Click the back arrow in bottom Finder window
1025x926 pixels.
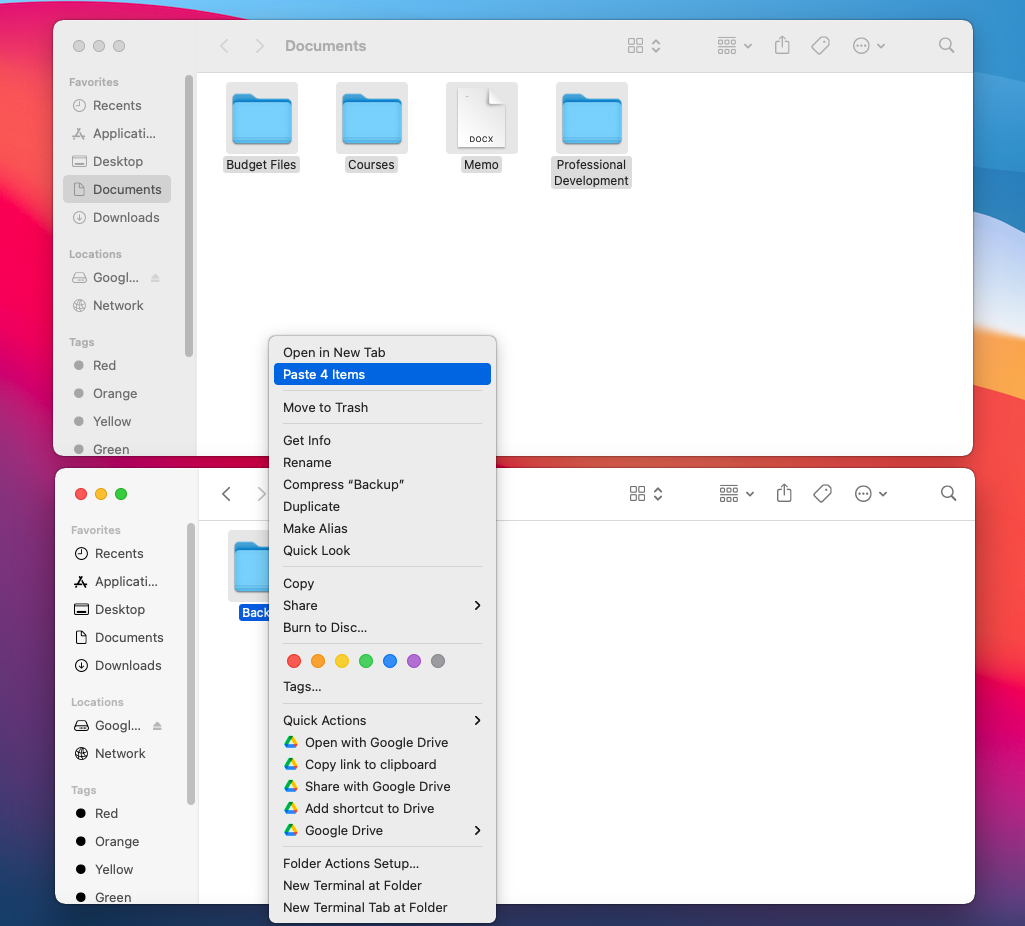click(227, 494)
